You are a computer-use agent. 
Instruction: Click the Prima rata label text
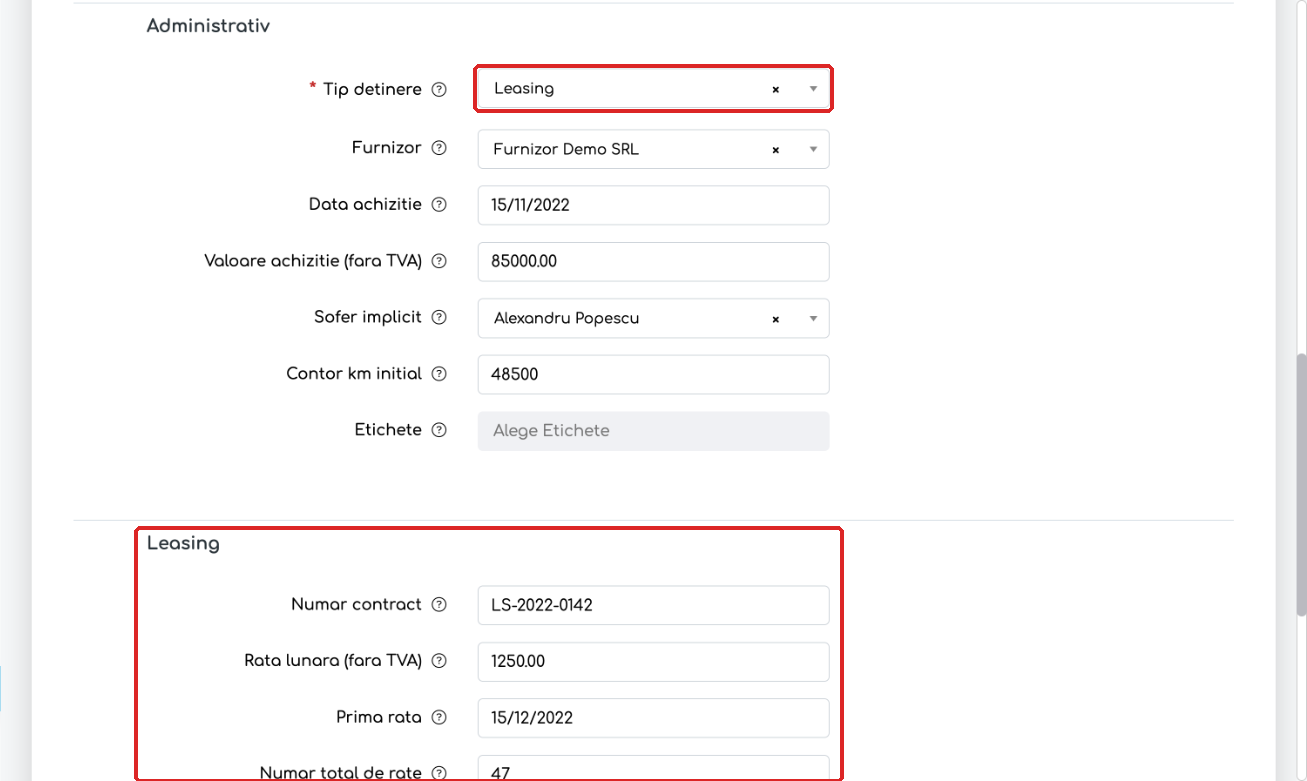click(379, 718)
